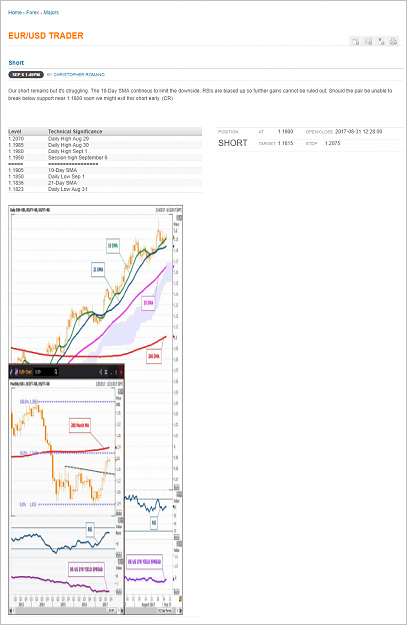Select the 'Session high September 6' row

click(105, 158)
